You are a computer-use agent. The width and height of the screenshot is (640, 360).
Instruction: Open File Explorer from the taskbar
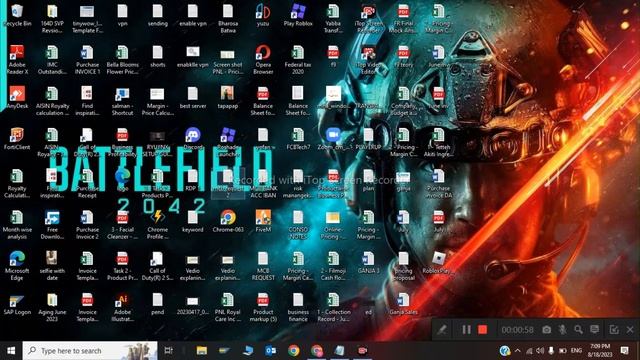pos(202,351)
